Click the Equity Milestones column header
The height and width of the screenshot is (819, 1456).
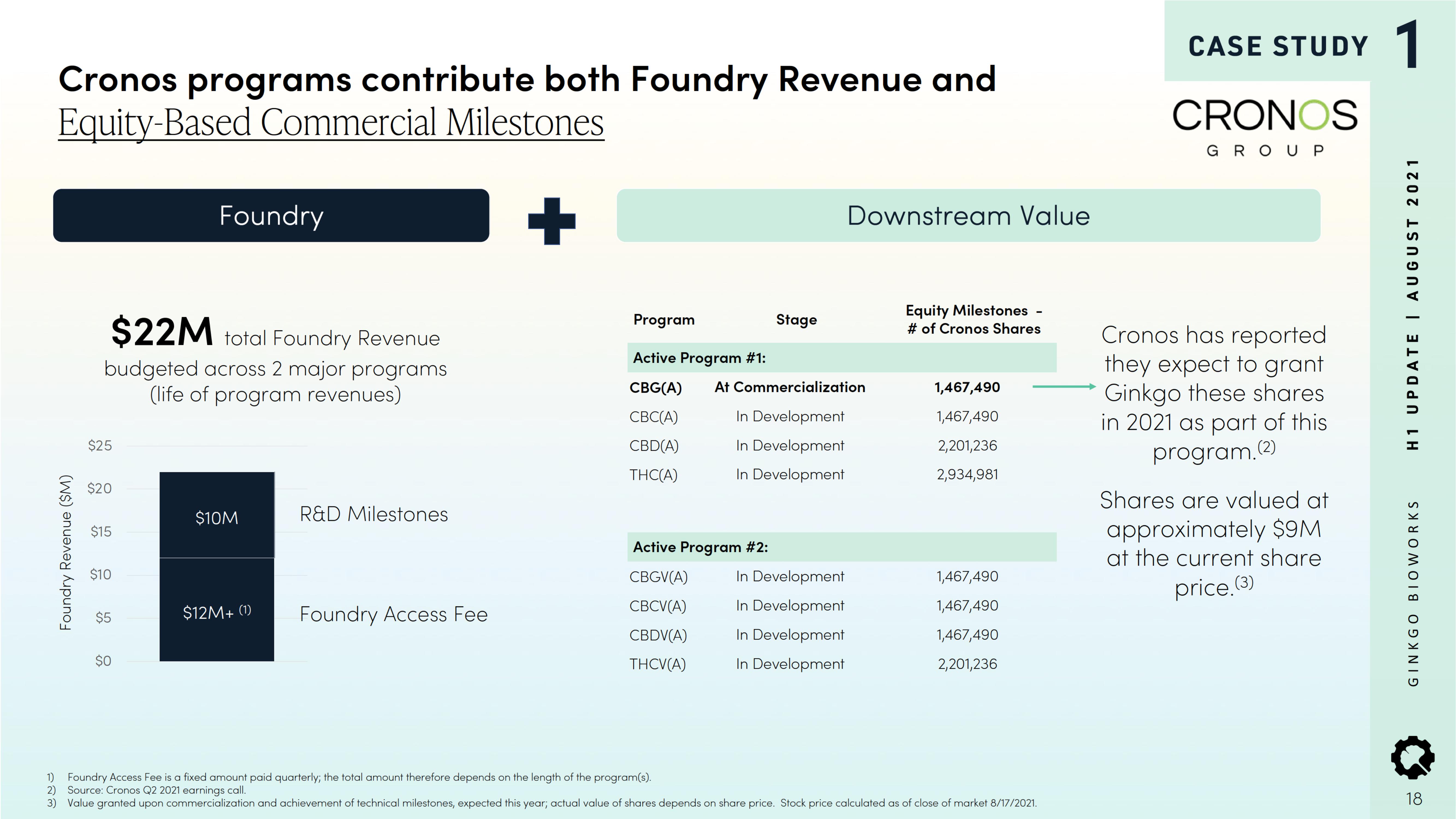point(974,319)
